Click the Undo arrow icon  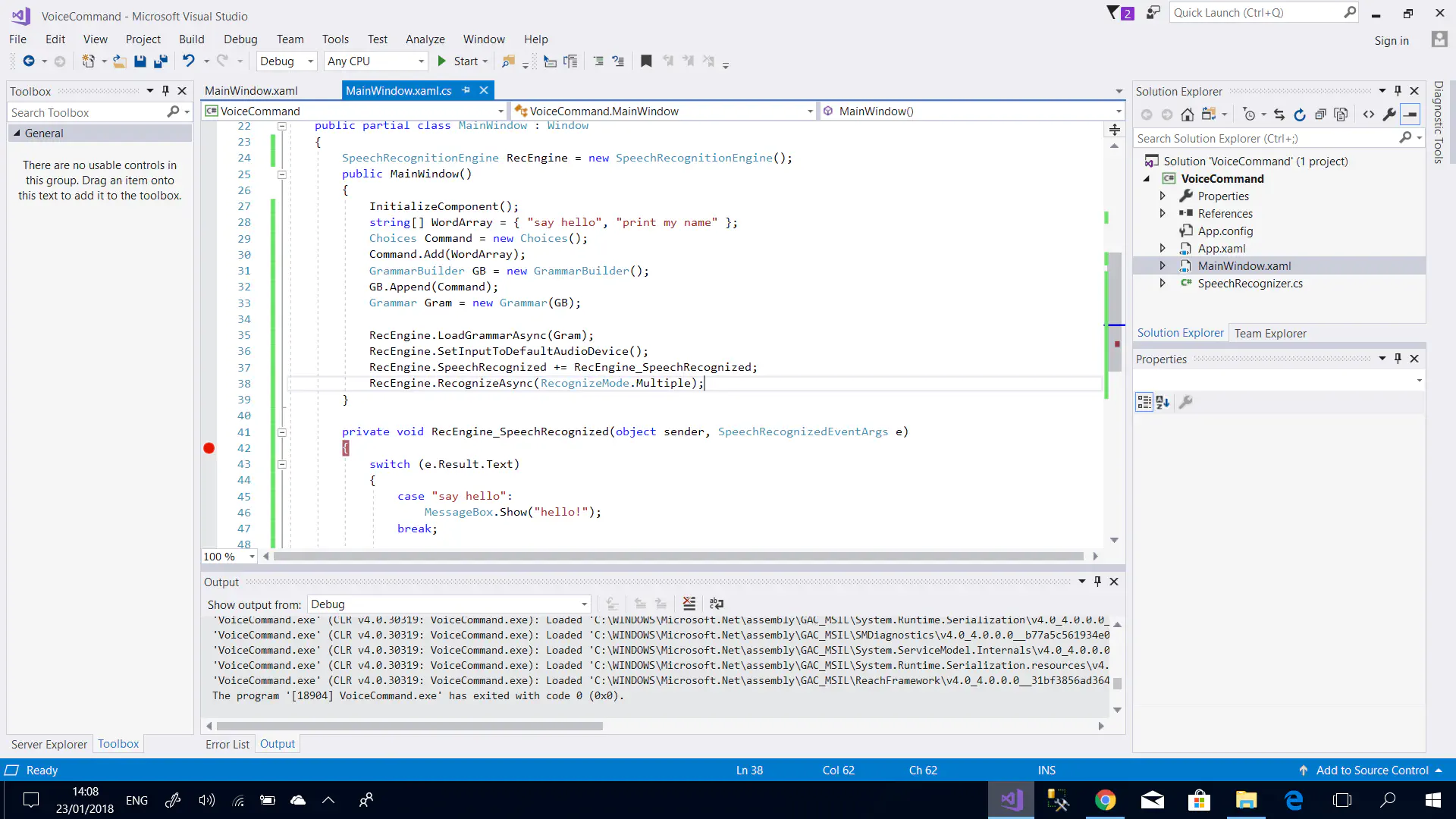[188, 61]
